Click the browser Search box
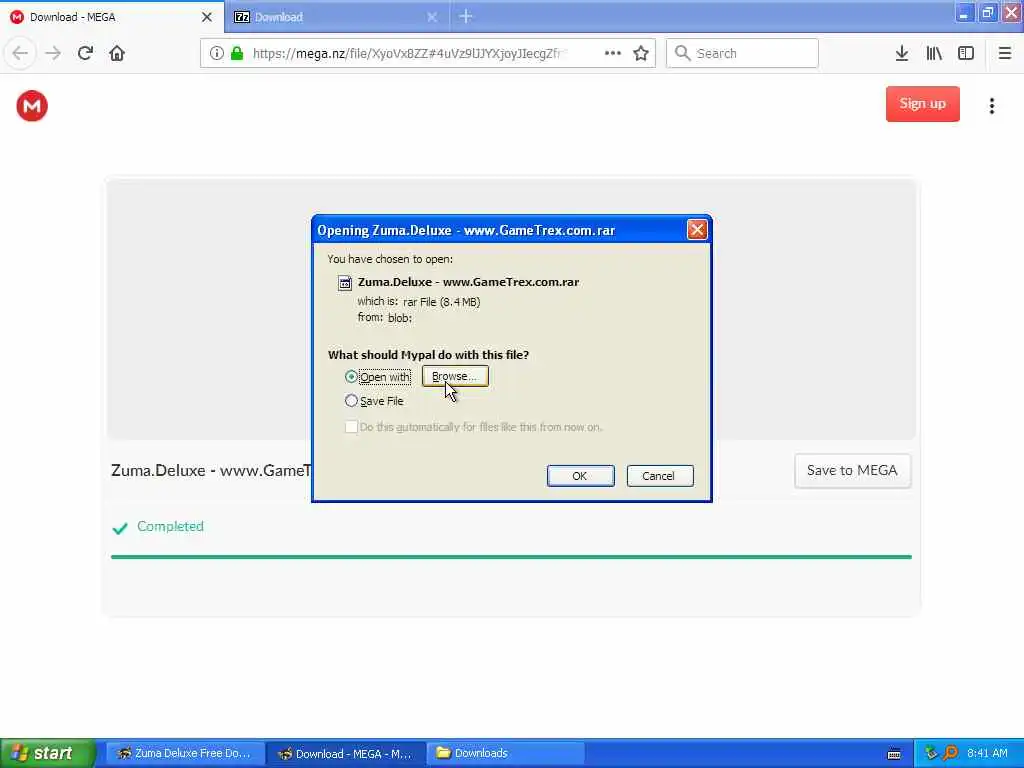This screenshot has height=768, width=1024. click(742, 53)
